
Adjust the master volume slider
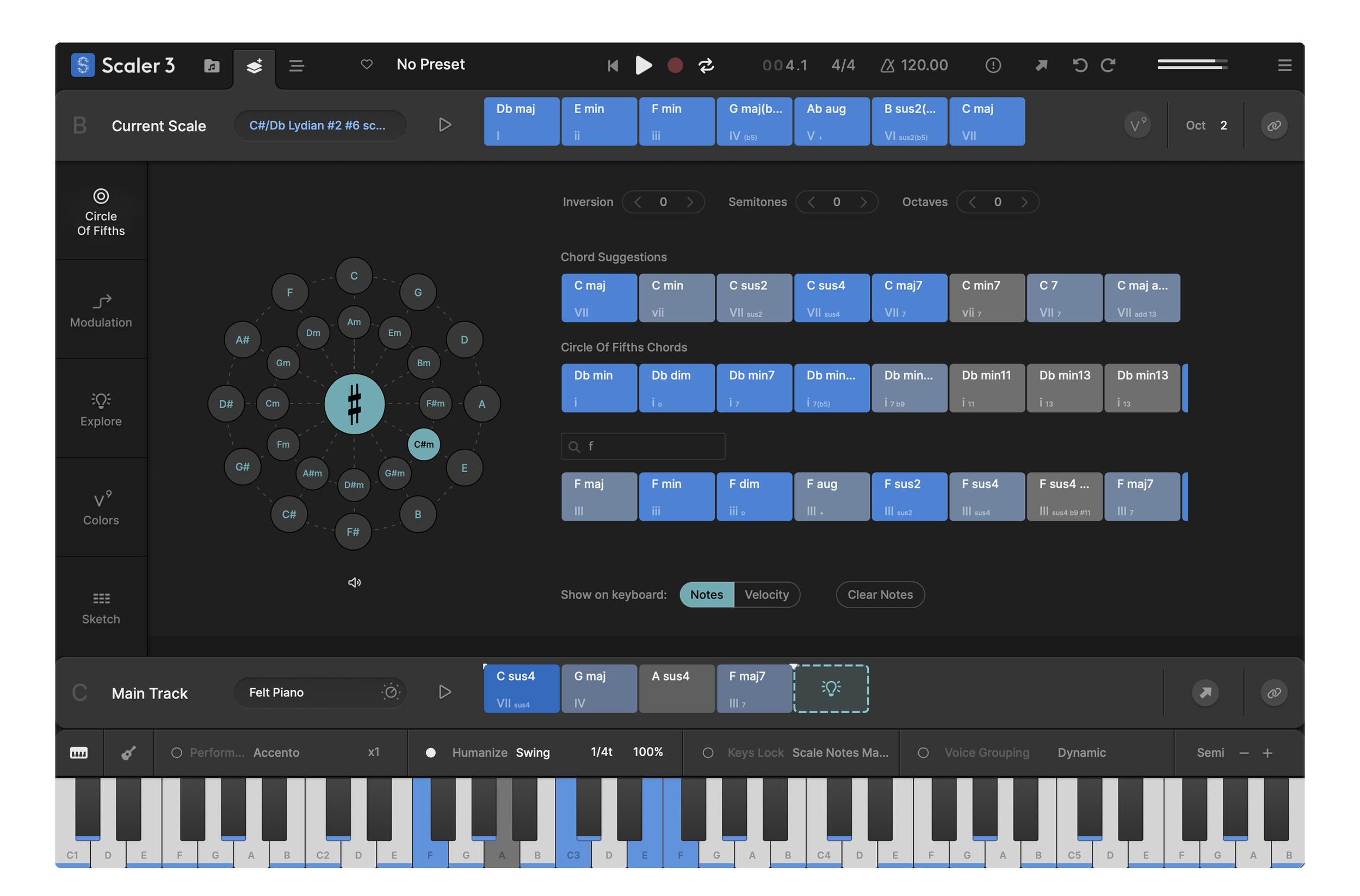pyautogui.click(x=1192, y=65)
